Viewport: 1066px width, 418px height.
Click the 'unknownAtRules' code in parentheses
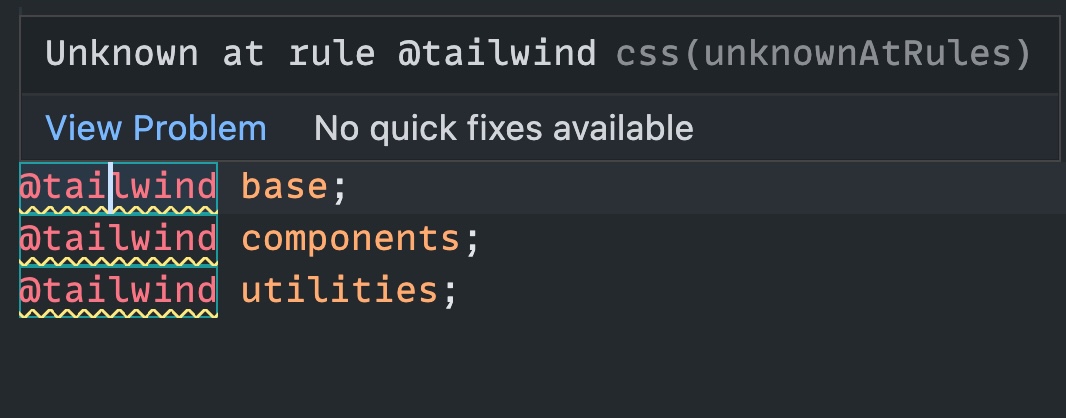pos(857,53)
